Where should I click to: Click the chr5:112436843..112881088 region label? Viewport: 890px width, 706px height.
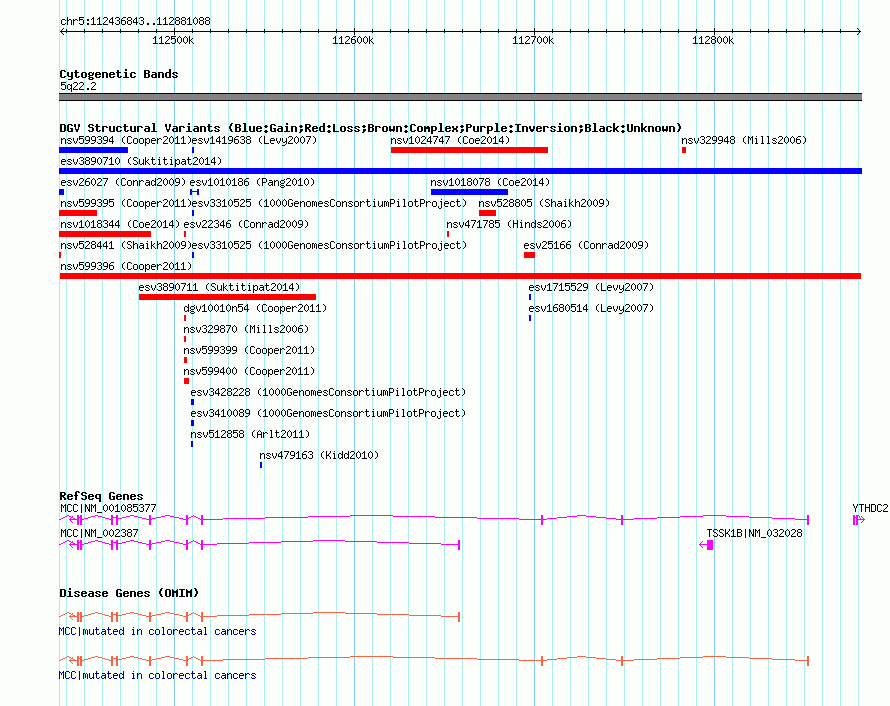[x=135, y=21]
